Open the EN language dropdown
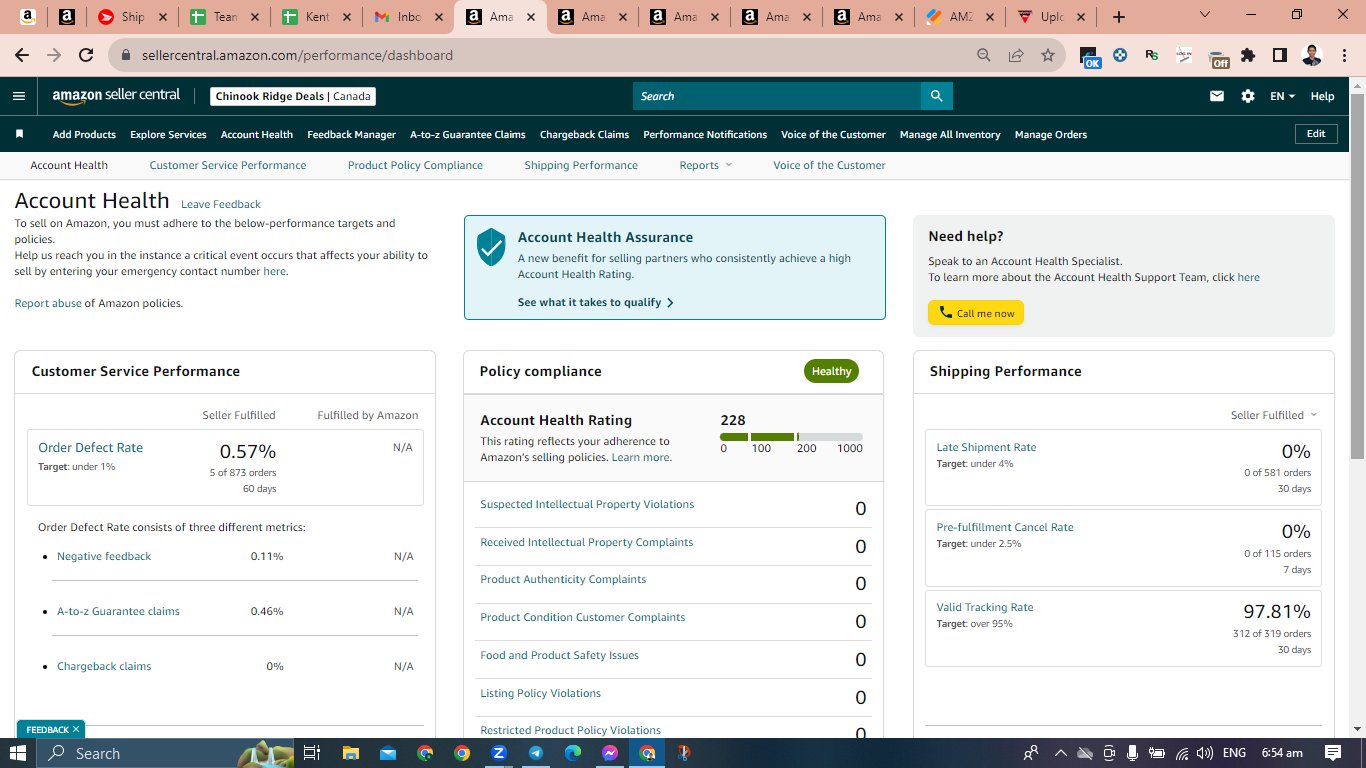 [x=1282, y=96]
